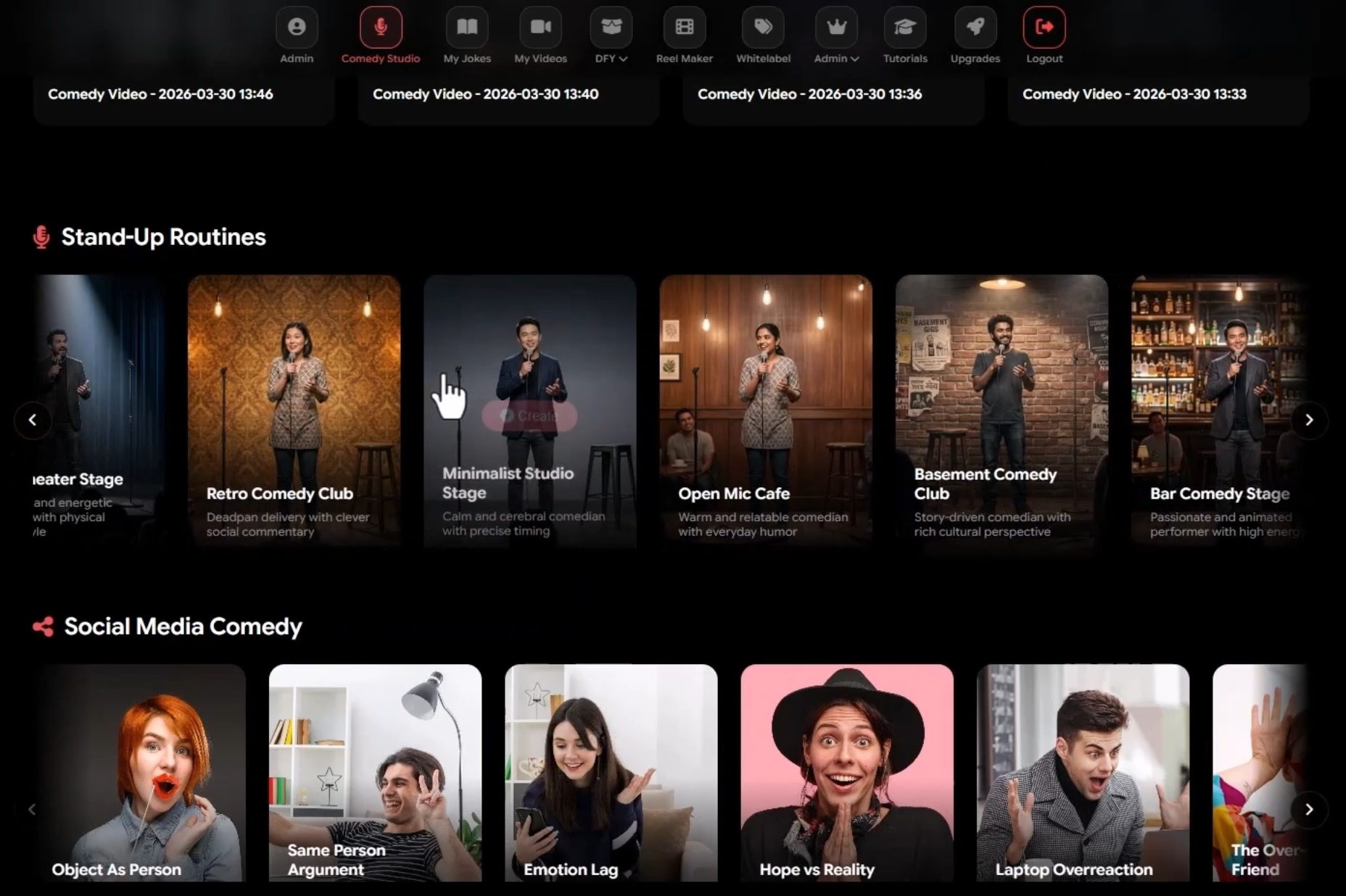Select the Retro Comedy Club card
The image size is (1346, 896).
pos(294,410)
